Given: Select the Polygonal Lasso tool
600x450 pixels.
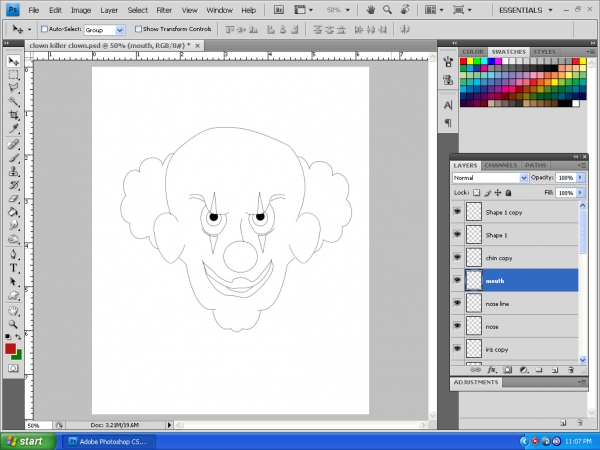Looking at the screenshot, I should (x=13, y=88).
